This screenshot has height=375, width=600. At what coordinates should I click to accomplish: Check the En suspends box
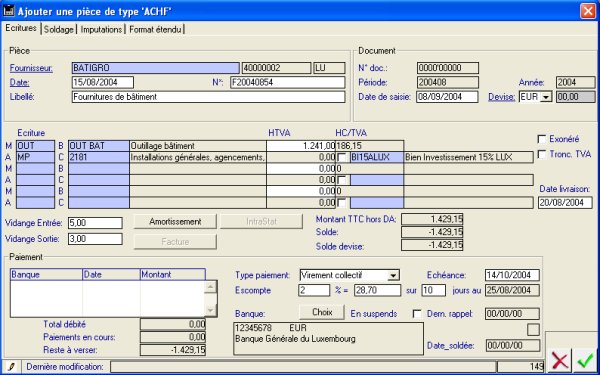pos(417,314)
